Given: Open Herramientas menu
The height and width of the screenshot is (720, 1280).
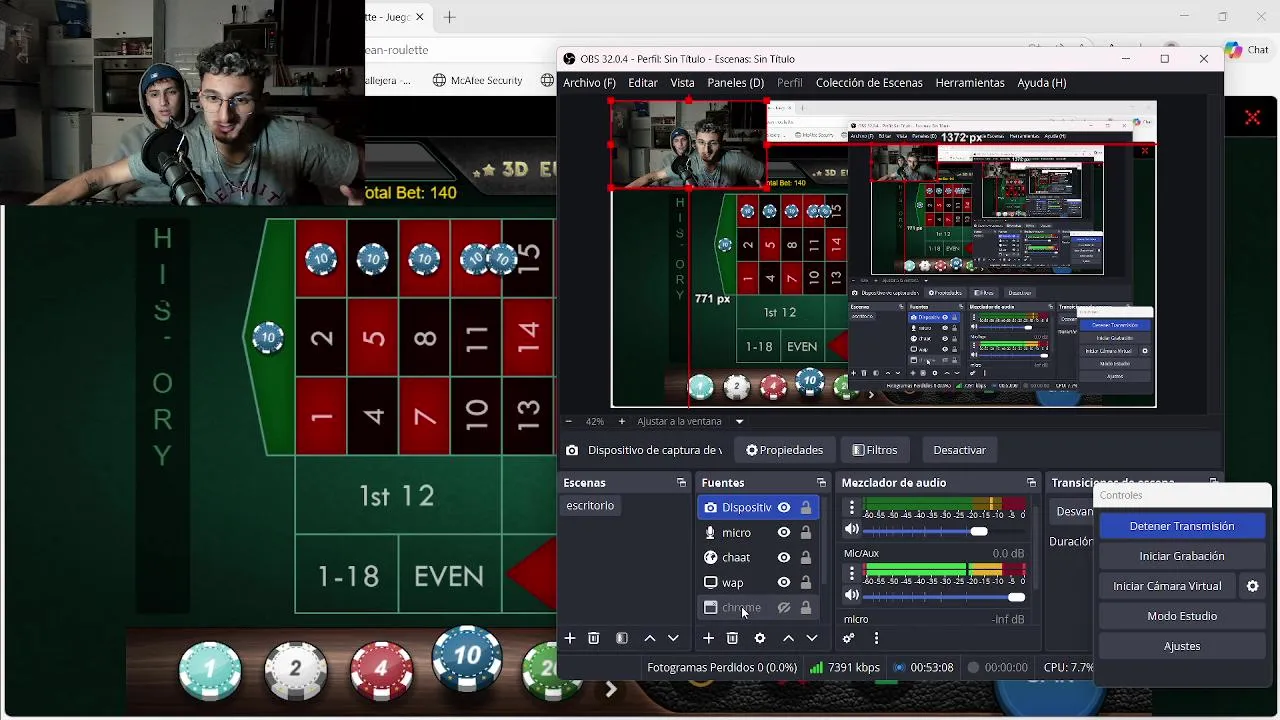Looking at the screenshot, I should 970,83.
